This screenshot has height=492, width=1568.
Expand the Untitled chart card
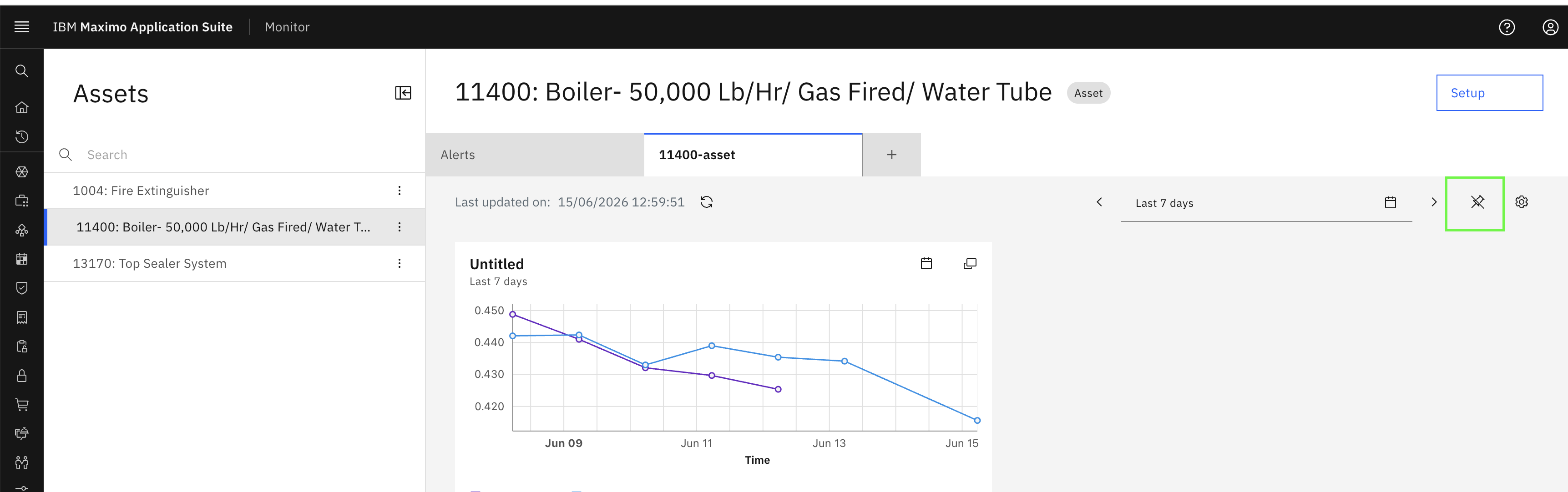click(x=970, y=263)
